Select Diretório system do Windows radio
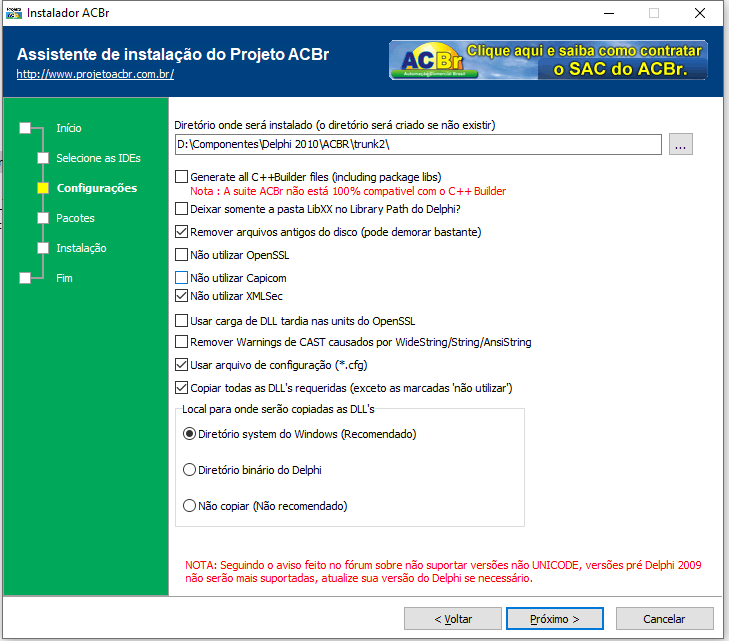Image resolution: width=729 pixels, height=641 pixels. (x=189, y=434)
